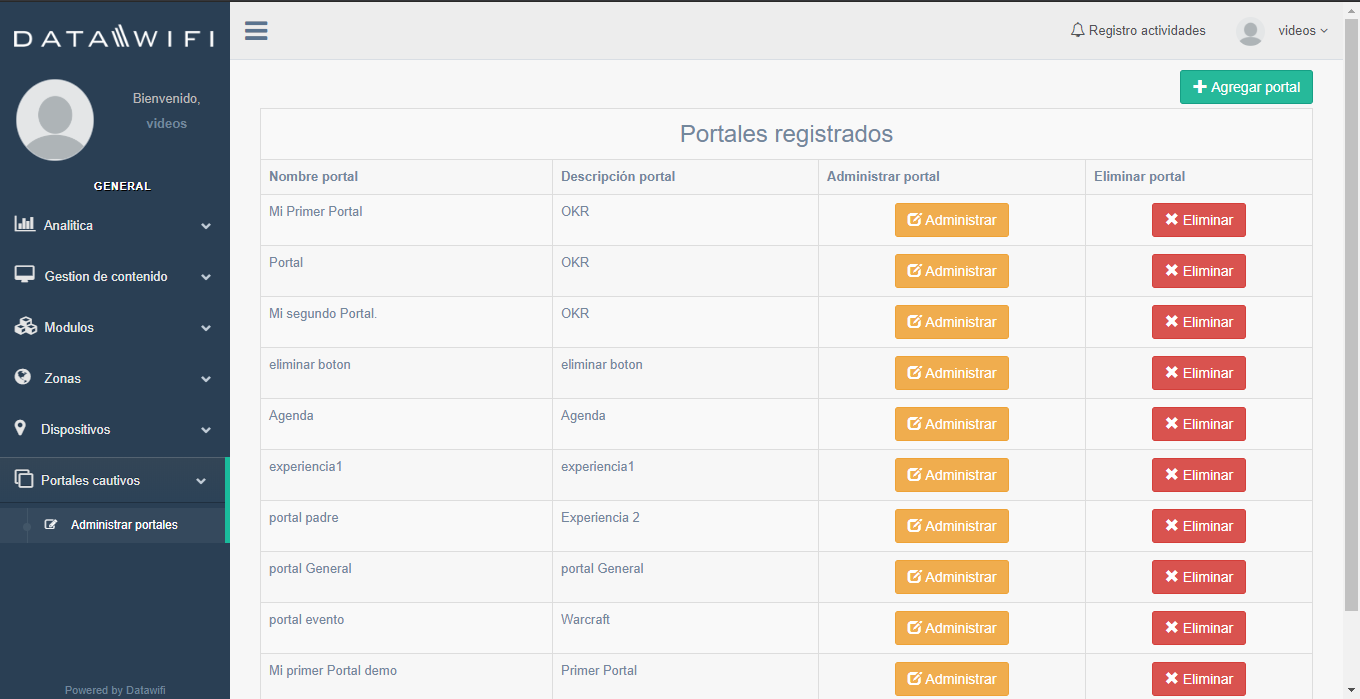Eliminar the row named Portal

pos(1199,271)
